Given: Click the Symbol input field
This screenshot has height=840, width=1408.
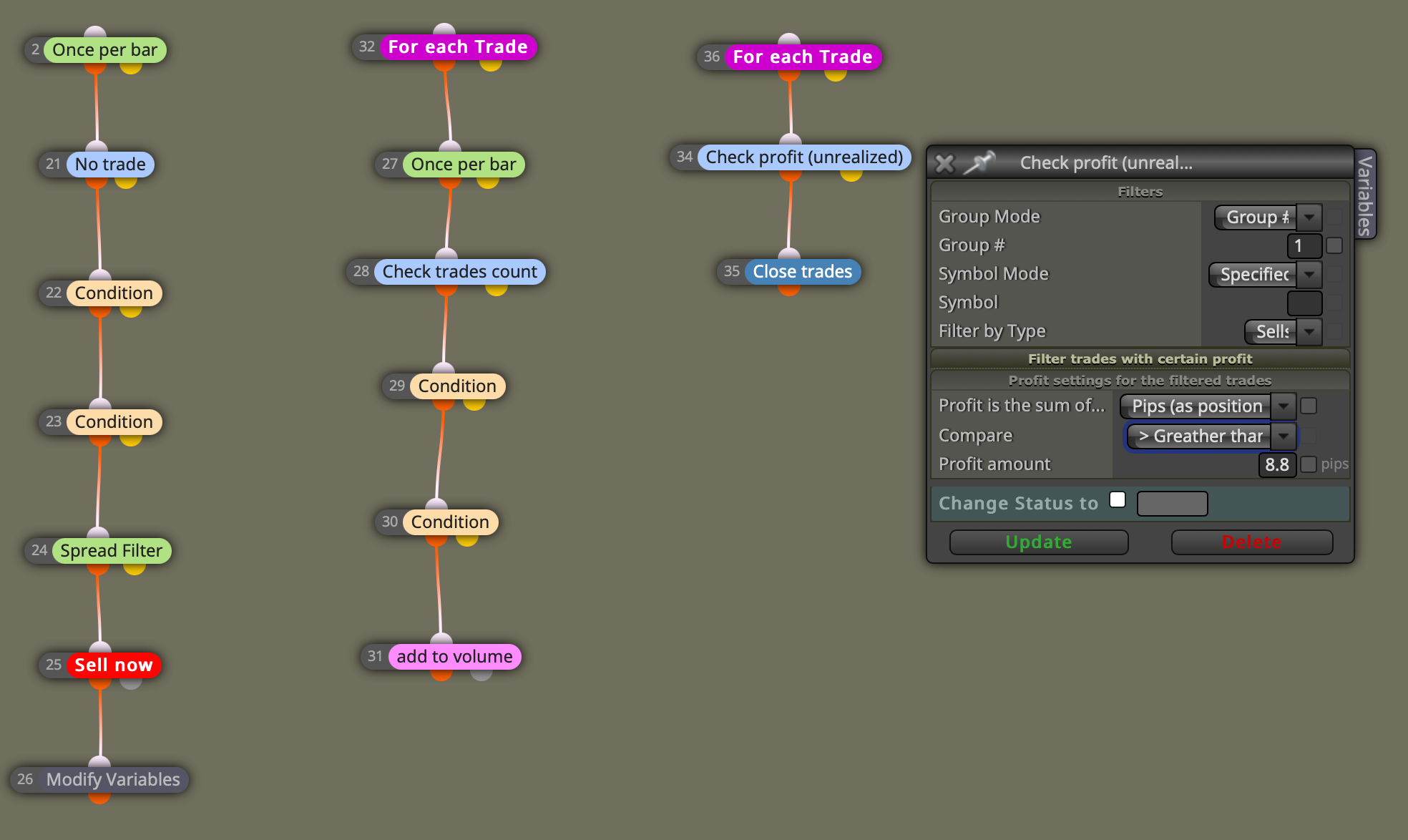Looking at the screenshot, I should coord(1304,303).
